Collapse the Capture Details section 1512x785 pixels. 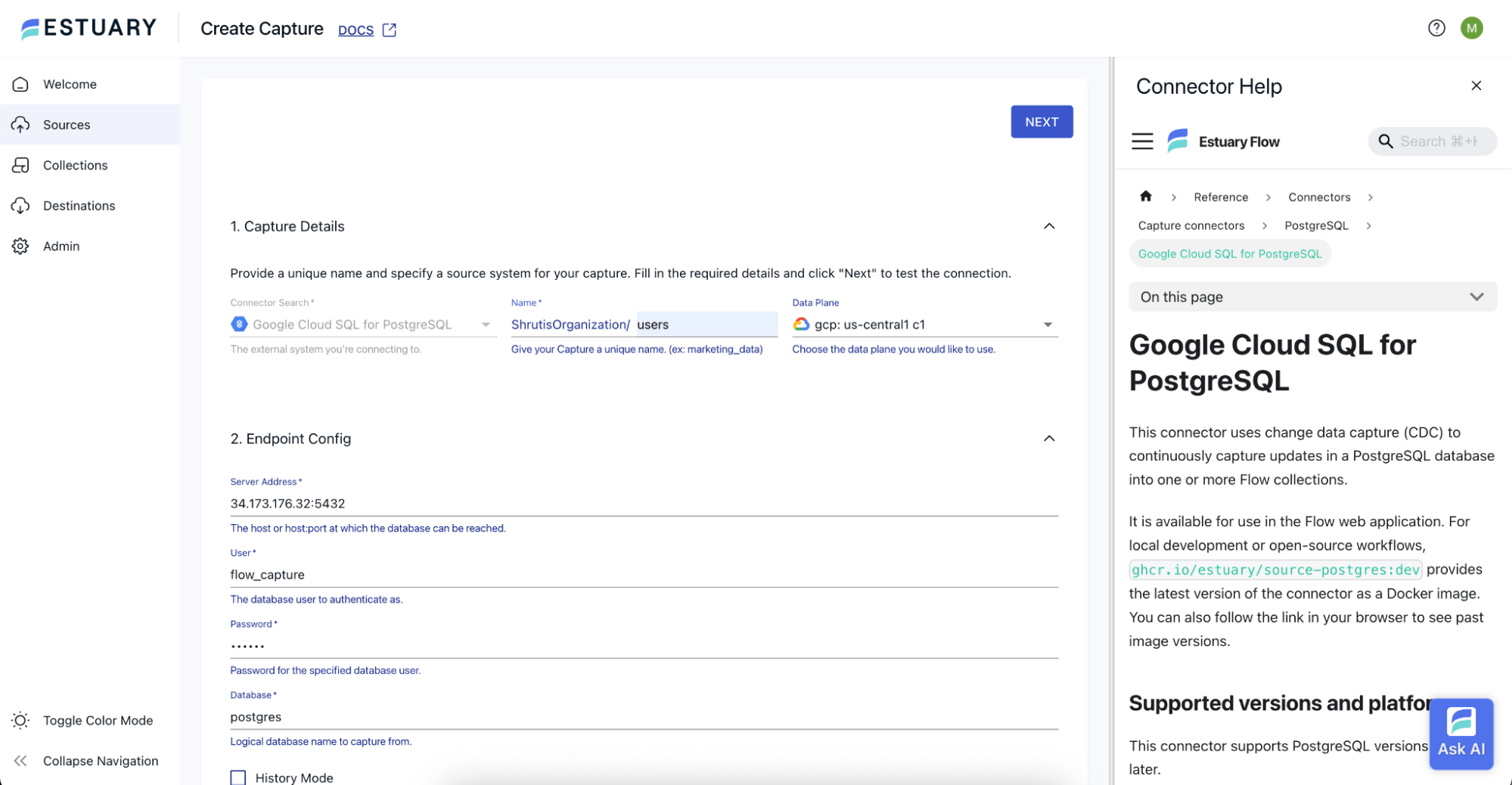1049,226
